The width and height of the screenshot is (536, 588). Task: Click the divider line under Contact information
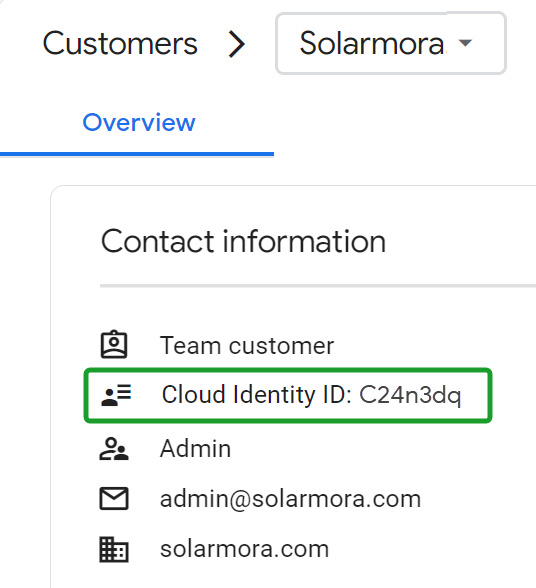(x=318, y=286)
